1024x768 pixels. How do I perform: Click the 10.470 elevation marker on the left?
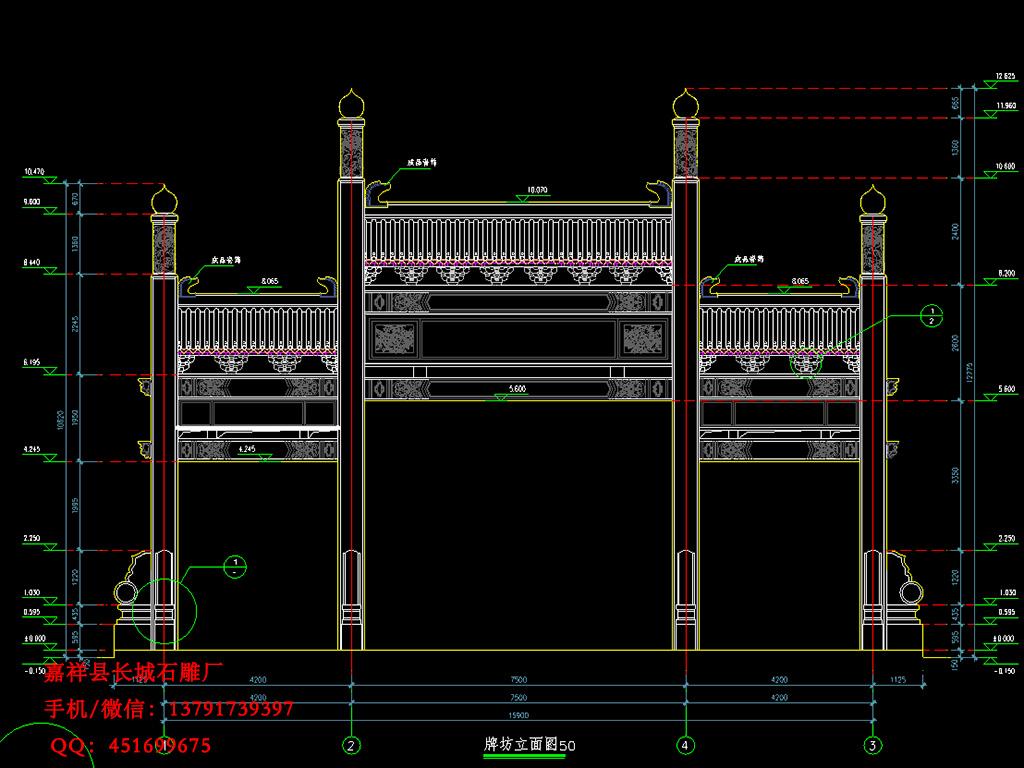click(35, 173)
